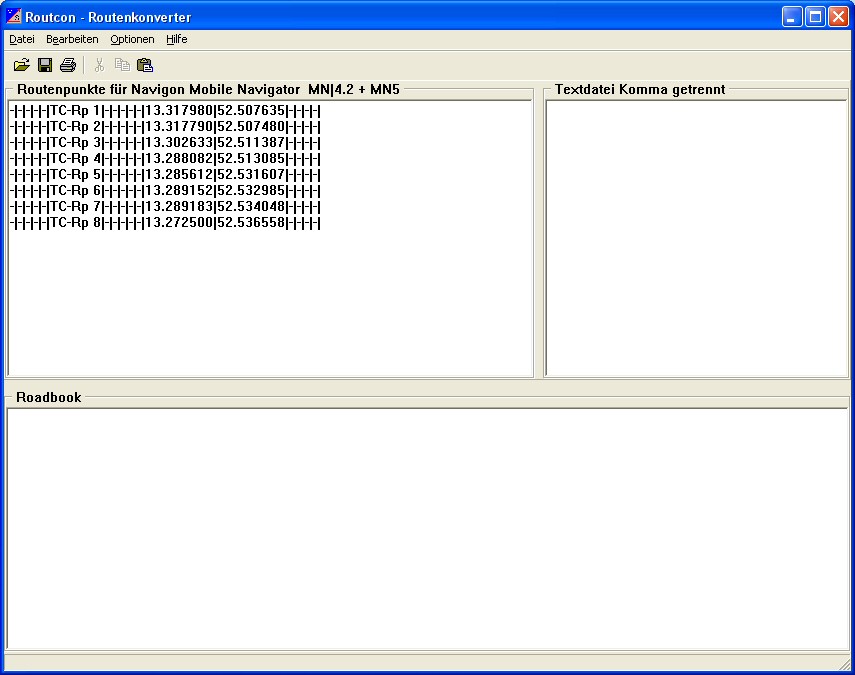This screenshot has height=675, width=855.
Task: Click the window resize grip in status bar
Action: (843, 664)
